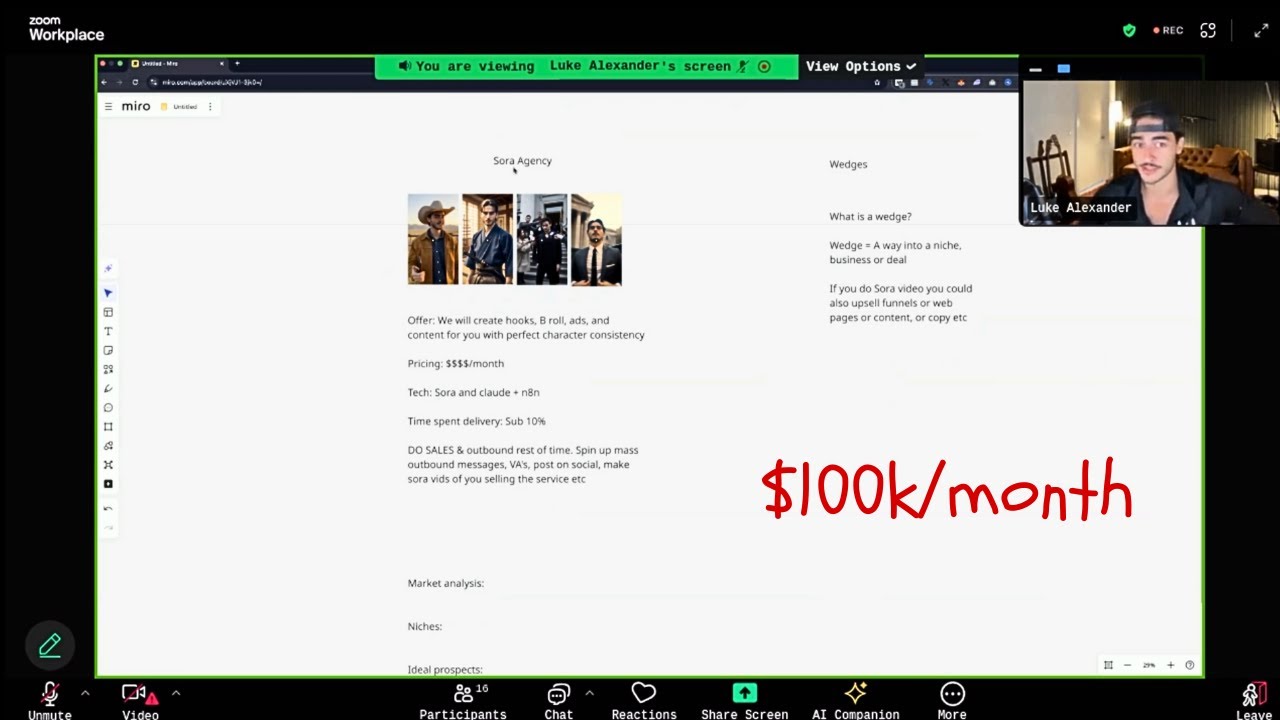Reload the shared browser page
1280x720 pixels.
[135, 82]
